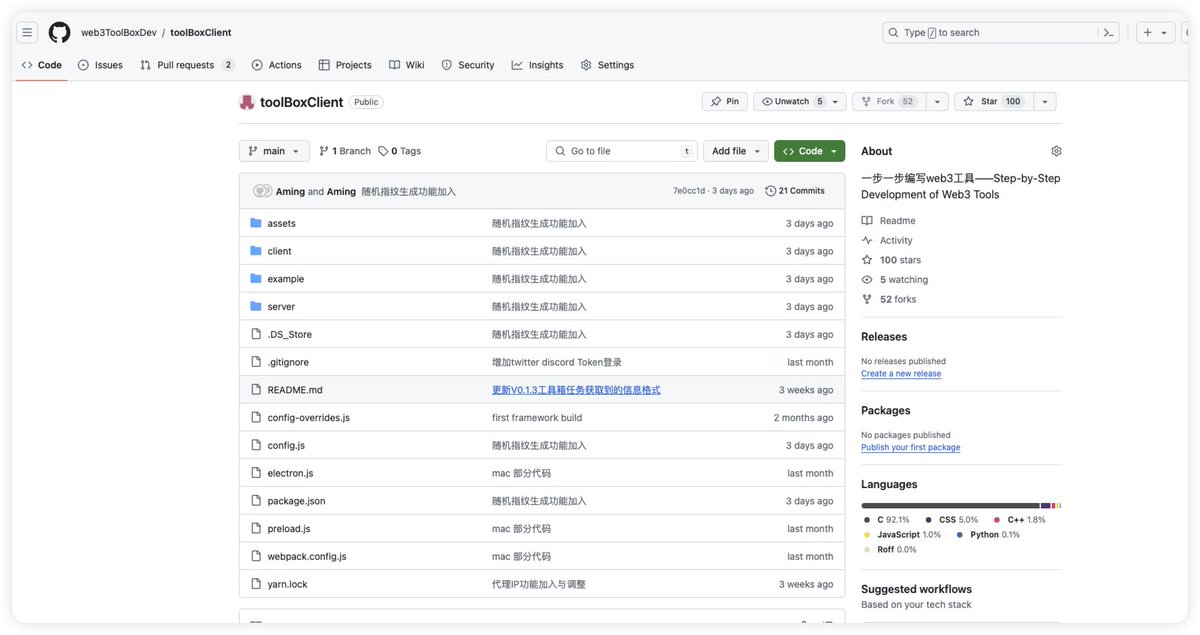The height and width of the screenshot is (635, 1200).
Task: Open the Actions tab
Action: click(x=277, y=65)
